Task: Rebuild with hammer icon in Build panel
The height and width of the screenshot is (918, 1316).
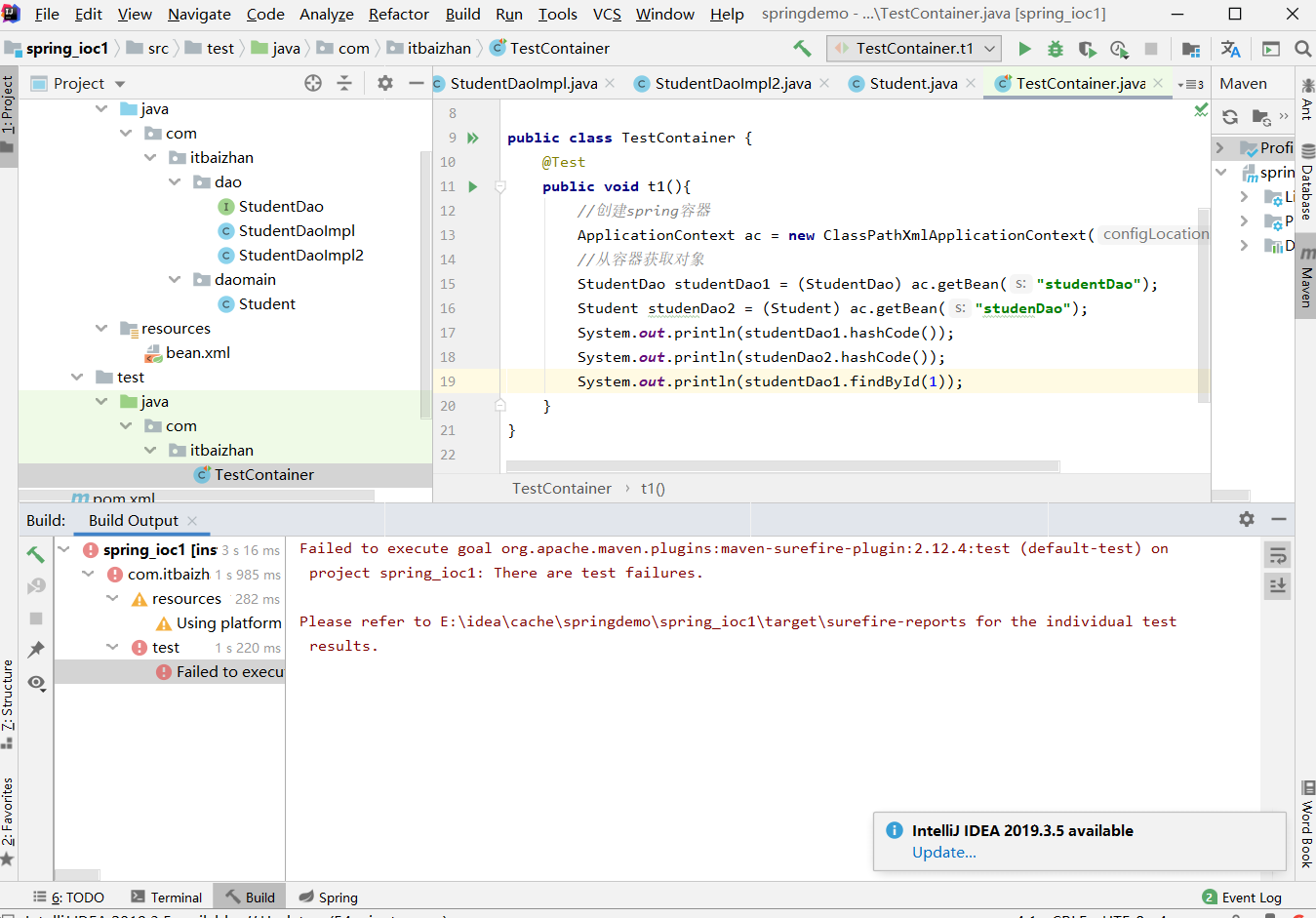Action: 36,554
